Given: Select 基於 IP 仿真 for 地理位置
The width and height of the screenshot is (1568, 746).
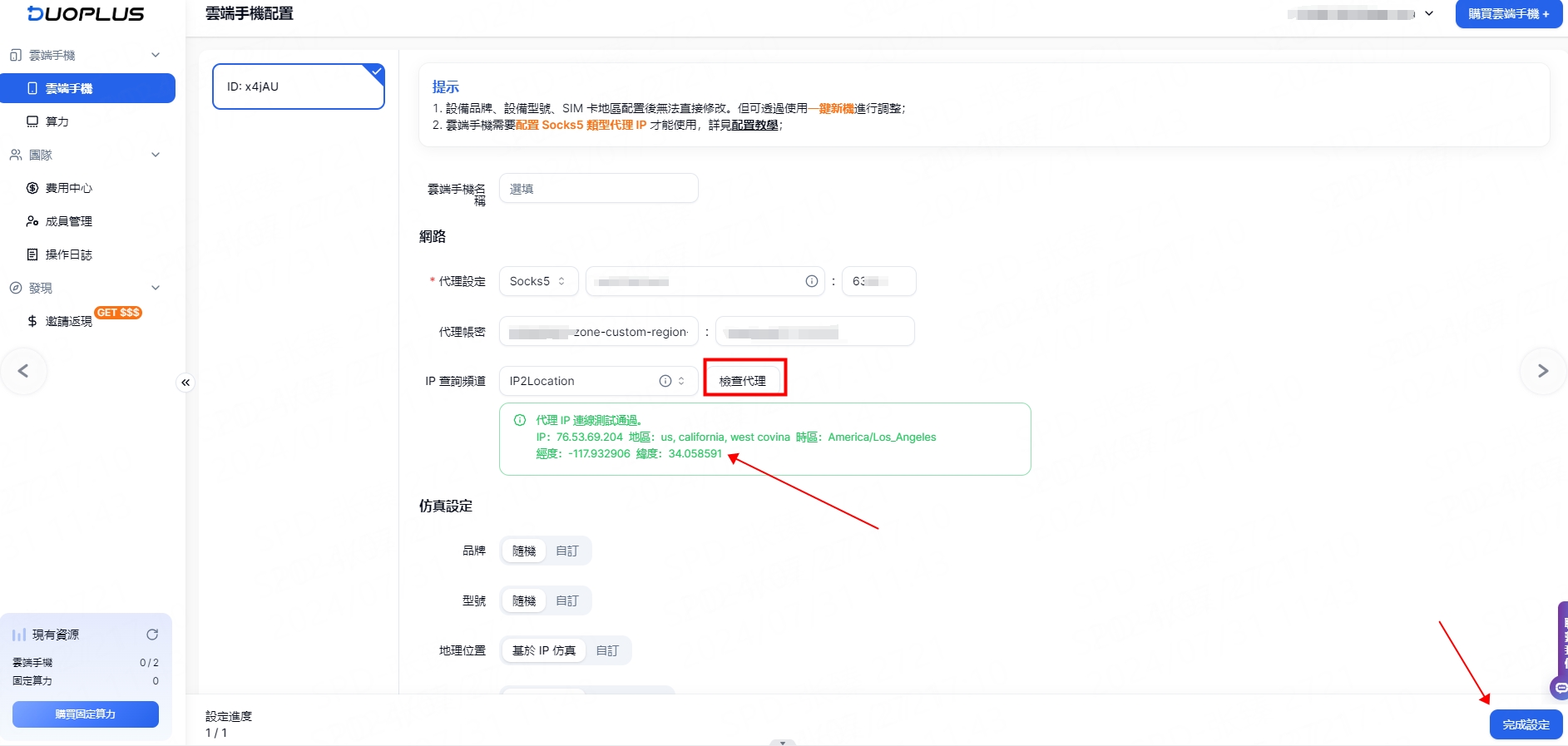Looking at the screenshot, I should point(544,650).
